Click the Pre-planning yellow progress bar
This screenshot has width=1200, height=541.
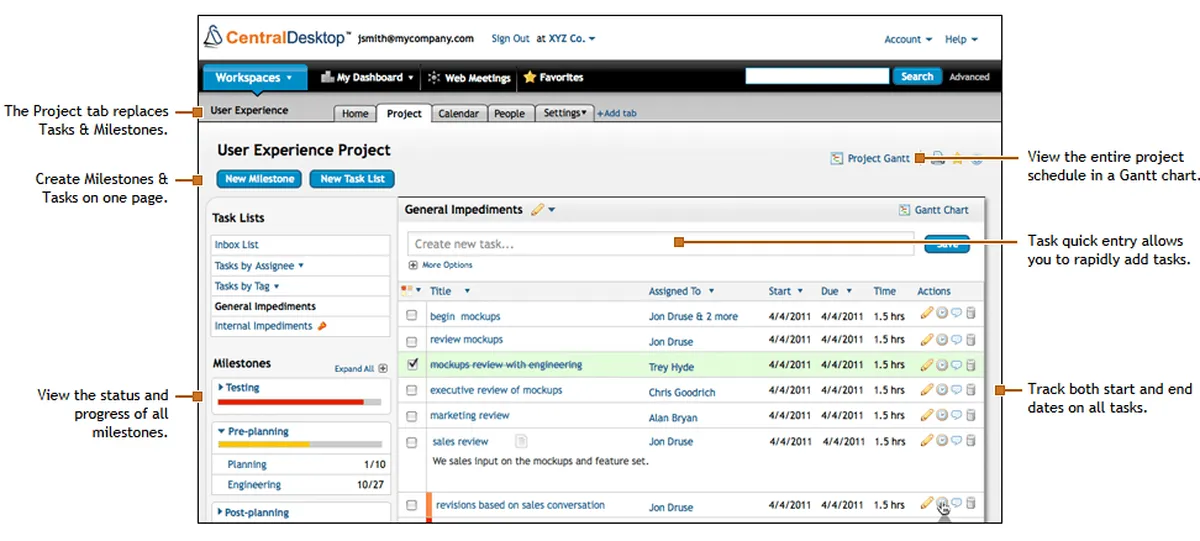(x=264, y=444)
